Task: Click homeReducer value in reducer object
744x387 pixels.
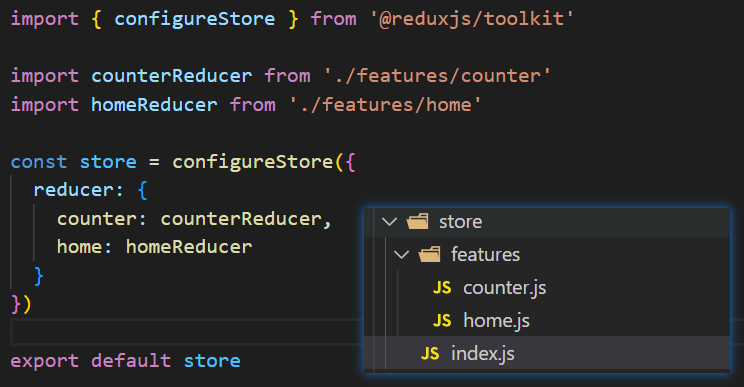Action: point(189,247)
